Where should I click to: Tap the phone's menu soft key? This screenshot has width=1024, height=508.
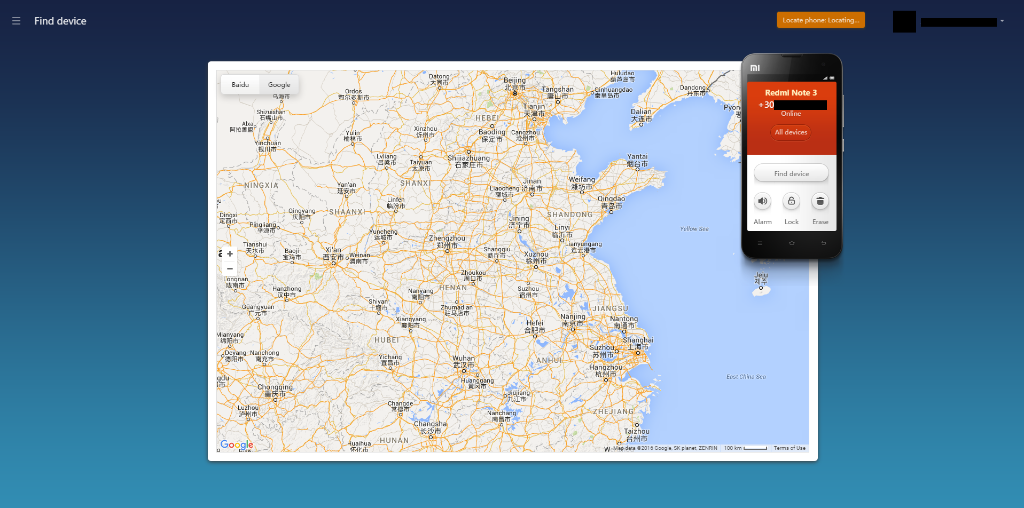pos(760,243)
